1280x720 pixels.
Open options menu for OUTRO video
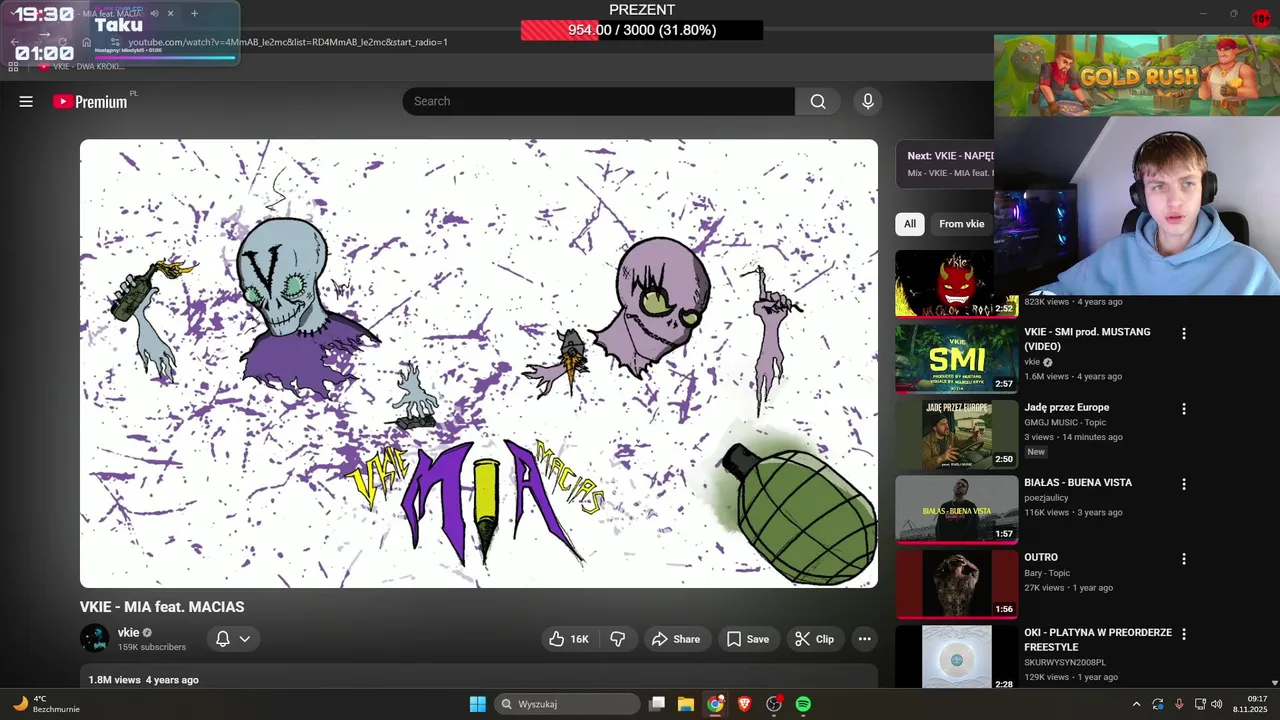(x=1184, y=559)
